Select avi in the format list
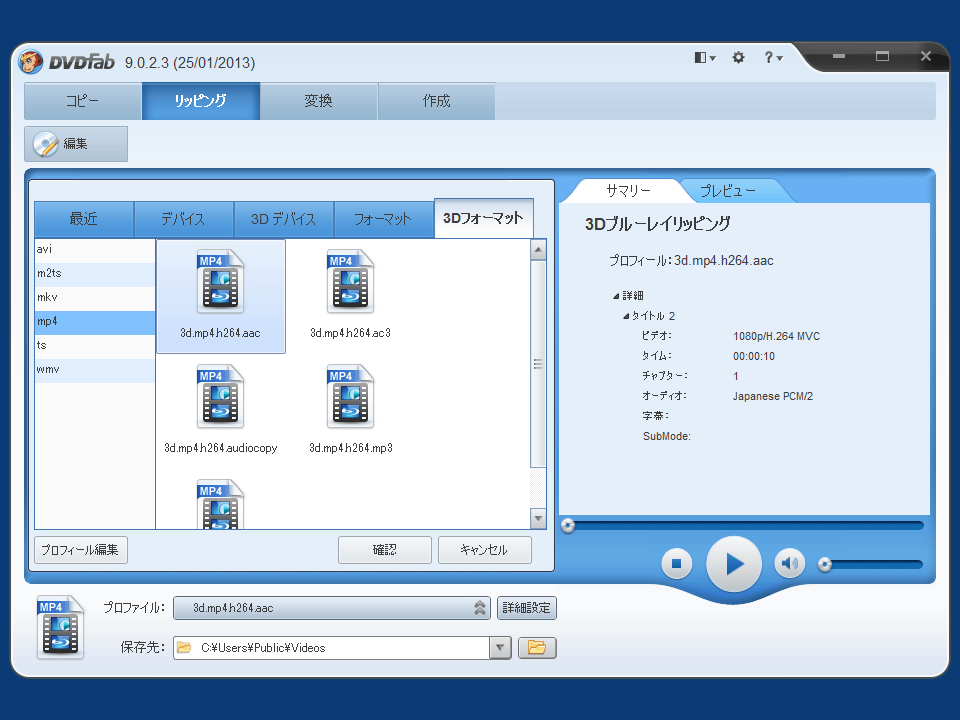The image size is (960, 720). (x=95, y=250)
